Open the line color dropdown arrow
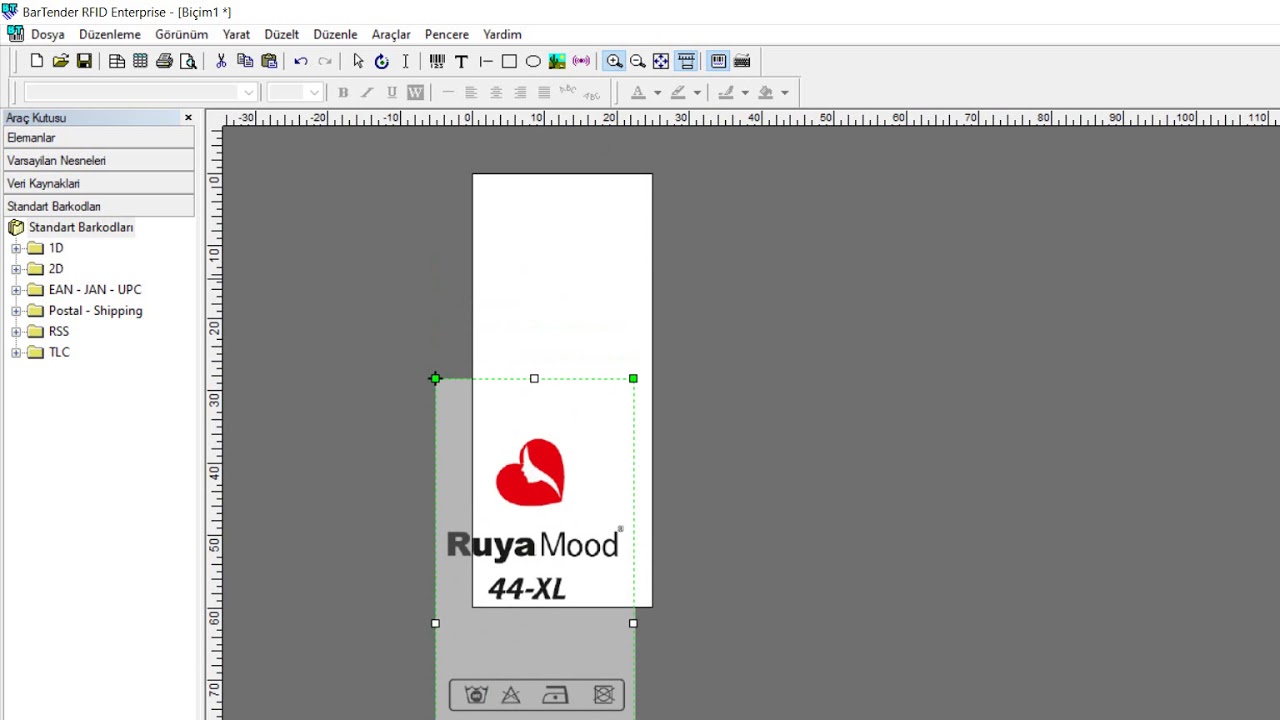Viewport: 1280px width, 720px height. point(745,92)
